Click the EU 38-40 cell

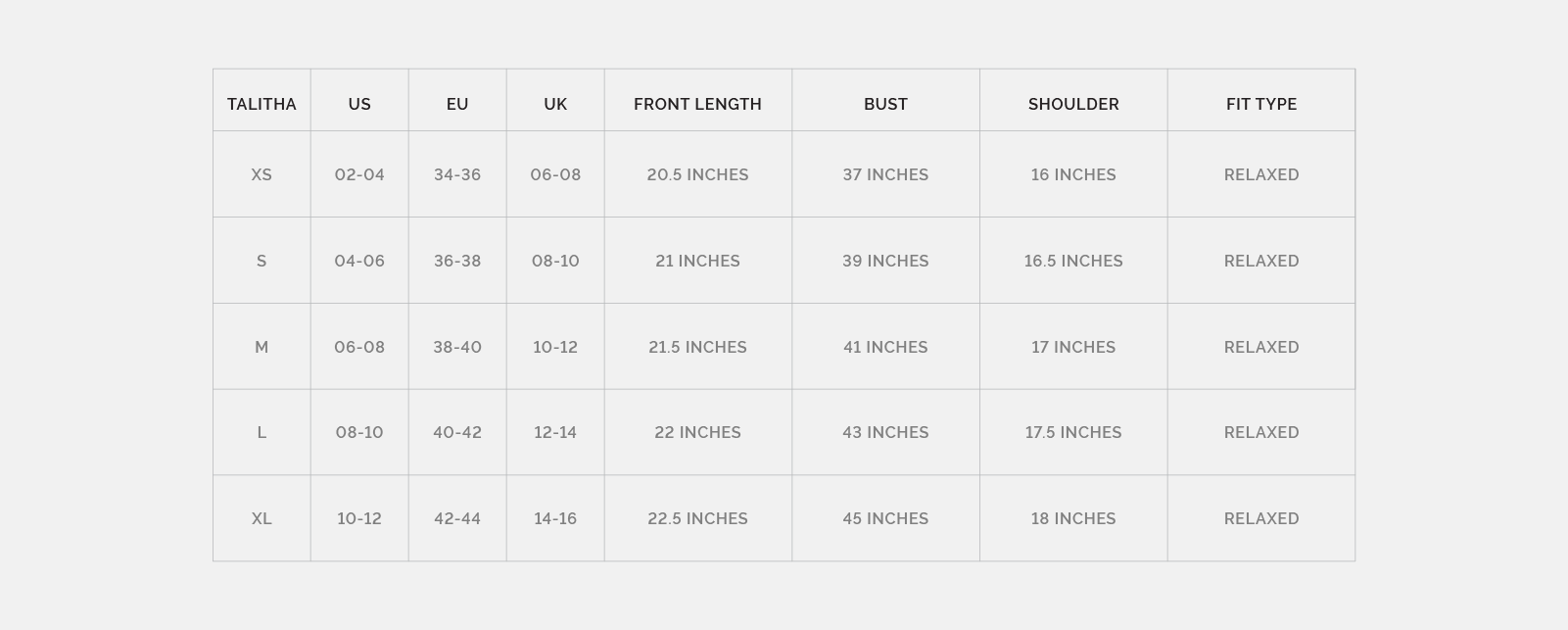tap(457, 347)
